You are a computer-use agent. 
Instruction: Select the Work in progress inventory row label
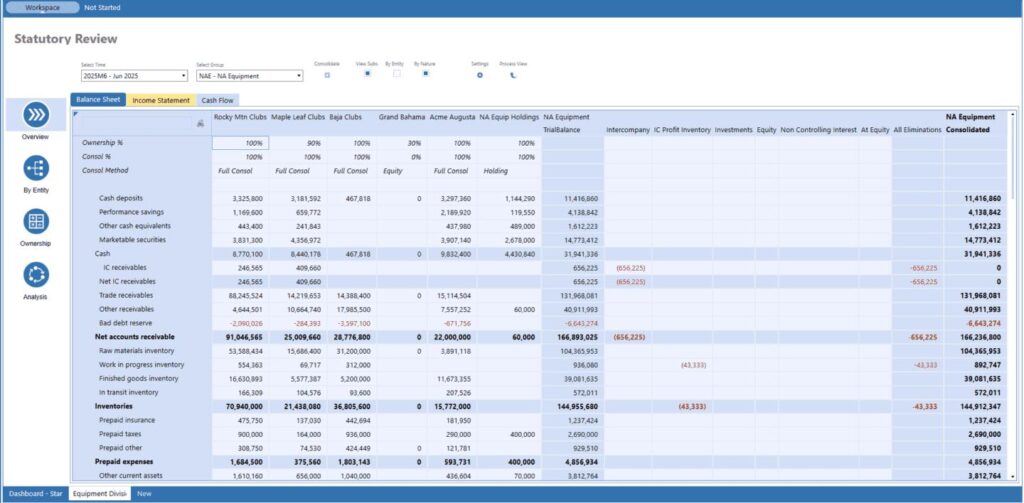pyautogui.click(x=142, y=365)
